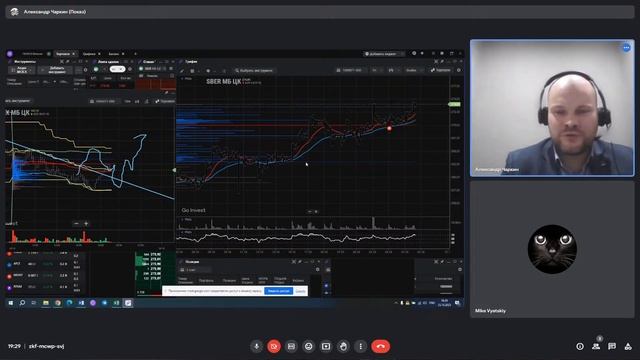The image size is (640, 360).
Task: Open meeting details info icon
Action: tap(580, 346)
